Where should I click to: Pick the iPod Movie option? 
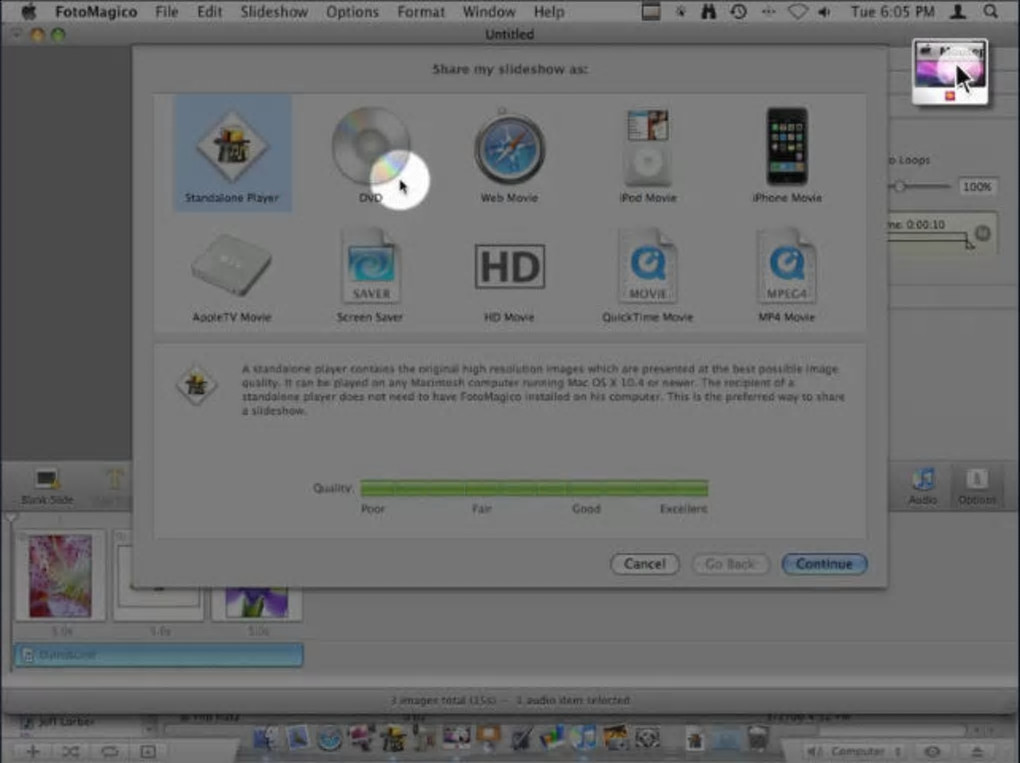click(648, 155)
